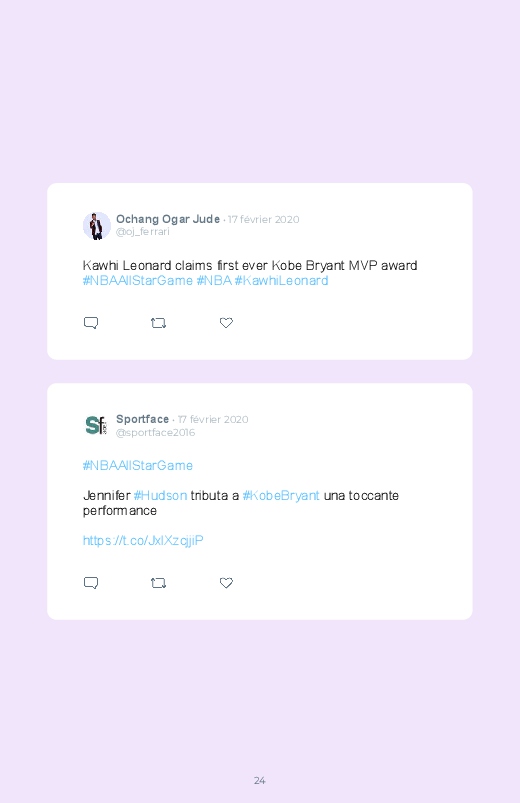Open the #Hudson hashtag
520x803 pixels.
[x=160, y=496]
